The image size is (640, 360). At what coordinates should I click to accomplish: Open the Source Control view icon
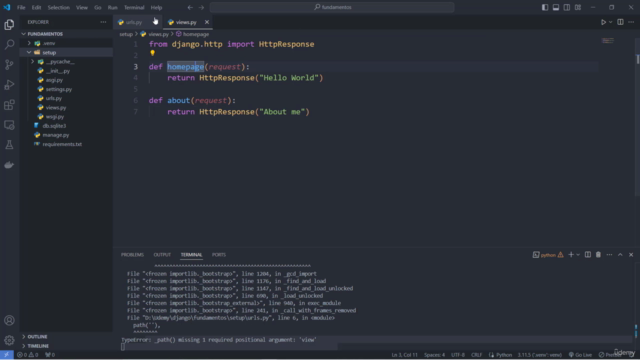pos(9,64)
